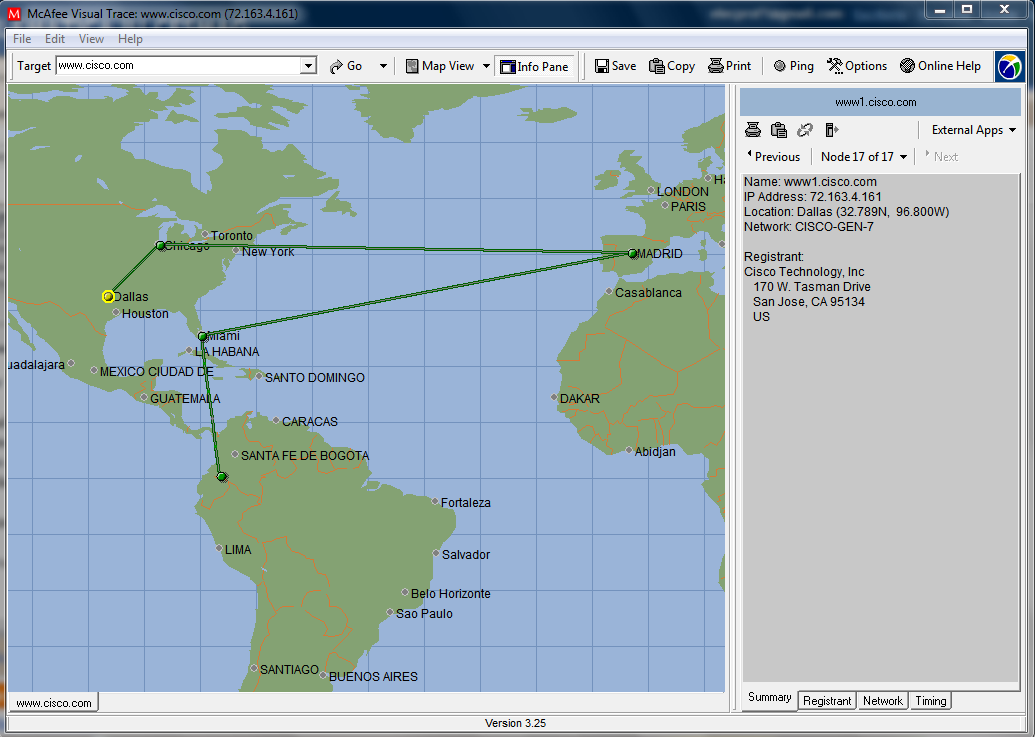Switch to the Timing tab
Image resolution: width=1035 pixels, height=737 pixels.
pos(931,701)
